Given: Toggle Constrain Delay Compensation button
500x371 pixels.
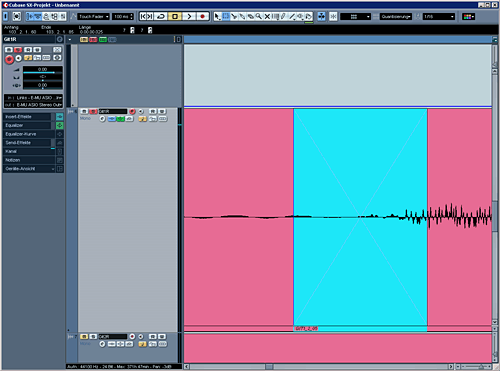Looking at the screenshot, I should point(17,16).
